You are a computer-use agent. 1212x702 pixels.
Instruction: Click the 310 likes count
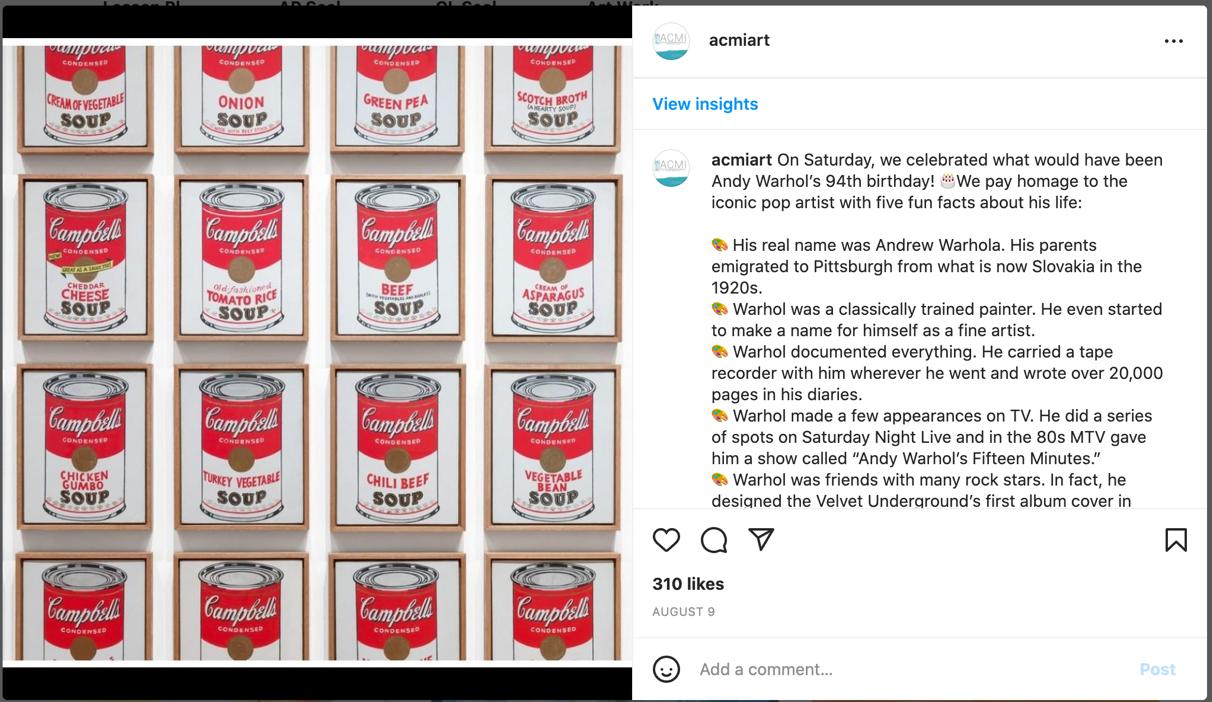click(x=688, y=584)
